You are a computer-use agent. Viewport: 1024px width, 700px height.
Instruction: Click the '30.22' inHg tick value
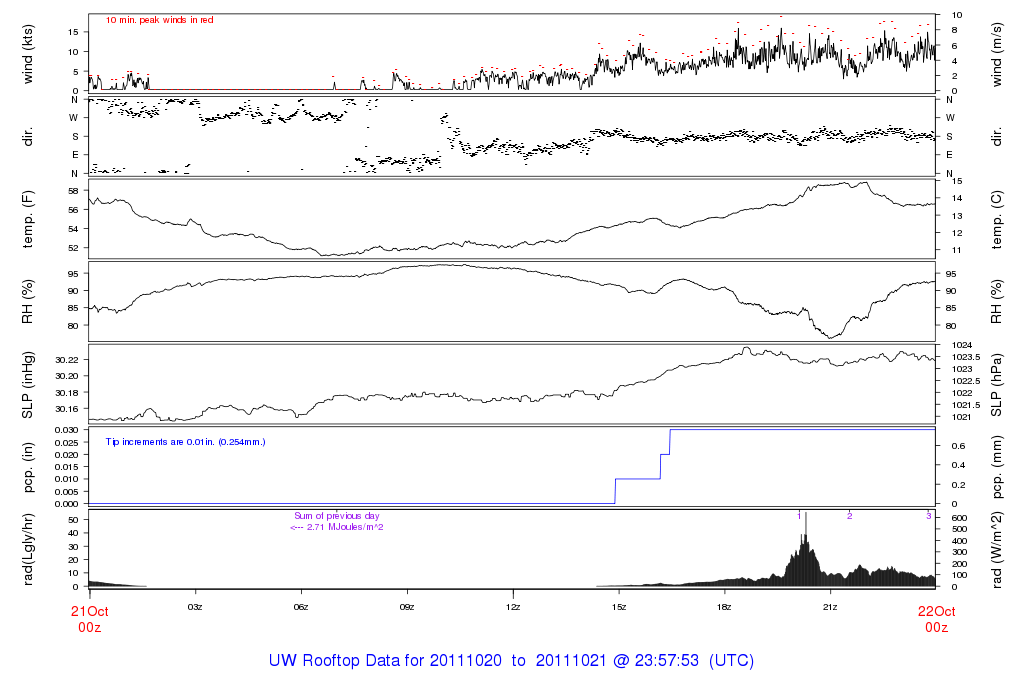[67, 360]
